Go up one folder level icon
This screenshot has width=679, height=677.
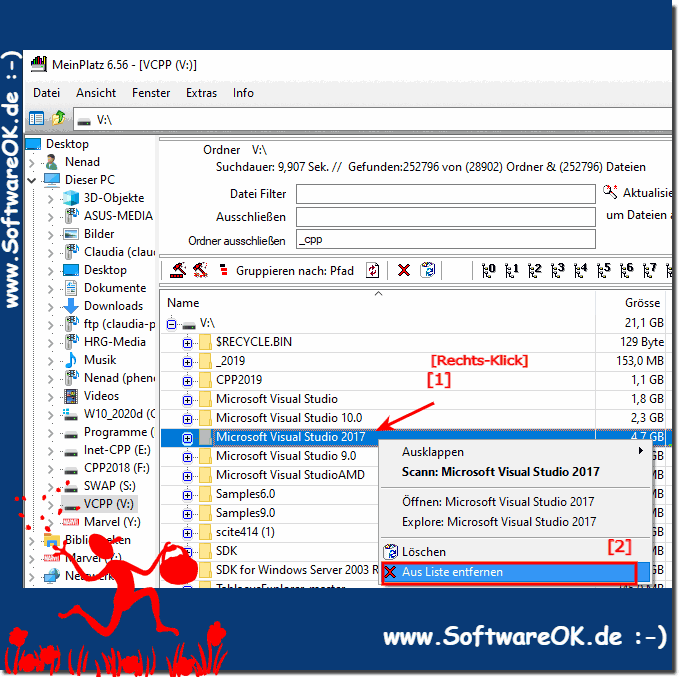pos(58,117)
